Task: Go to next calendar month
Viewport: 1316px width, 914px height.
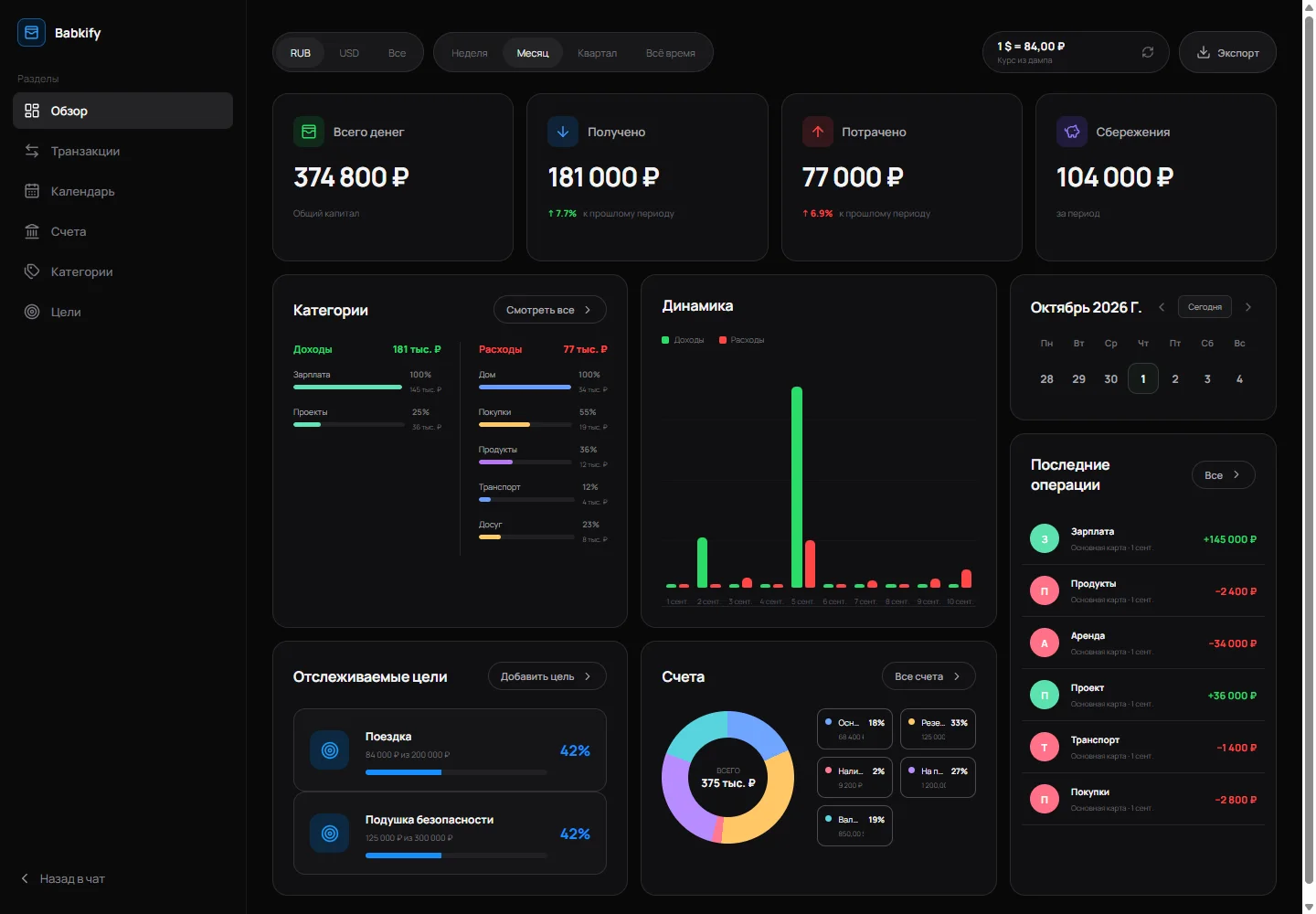Action: [x=1248, y=307]
